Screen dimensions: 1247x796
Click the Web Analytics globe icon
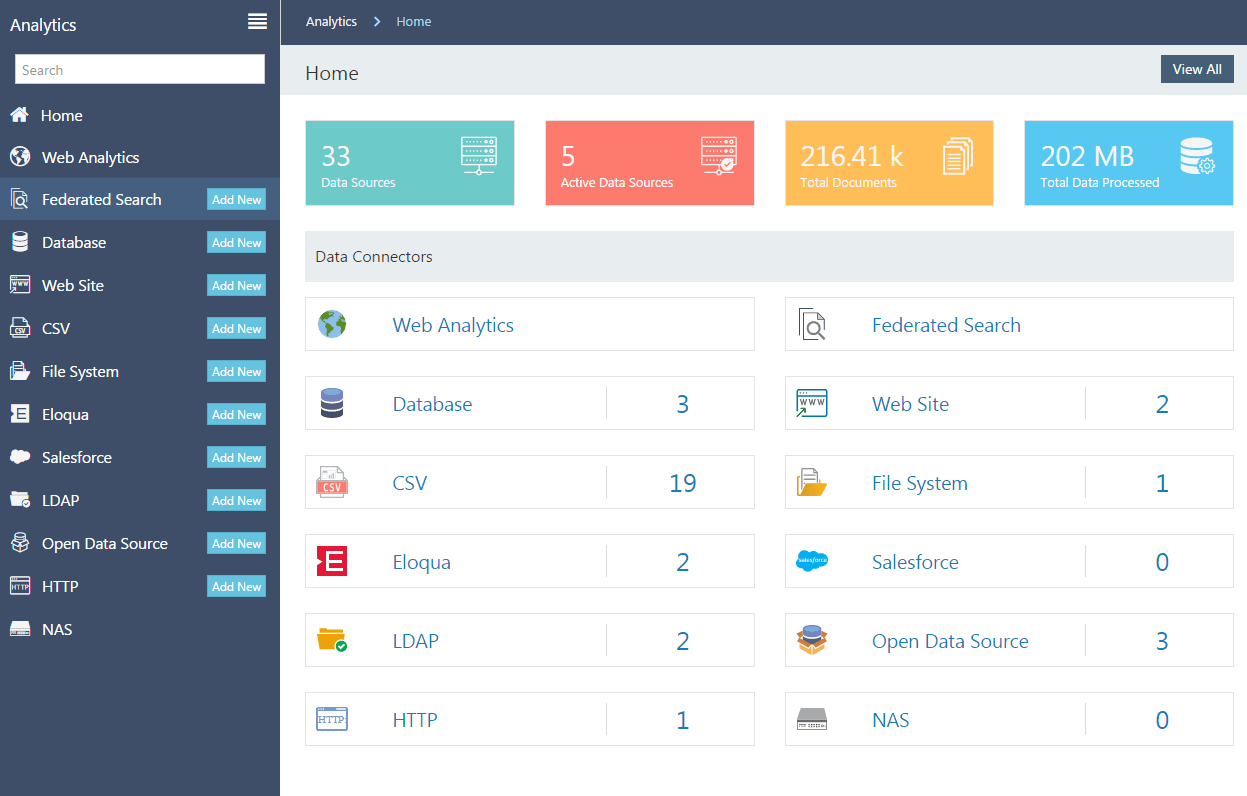(x=331, y=323)
